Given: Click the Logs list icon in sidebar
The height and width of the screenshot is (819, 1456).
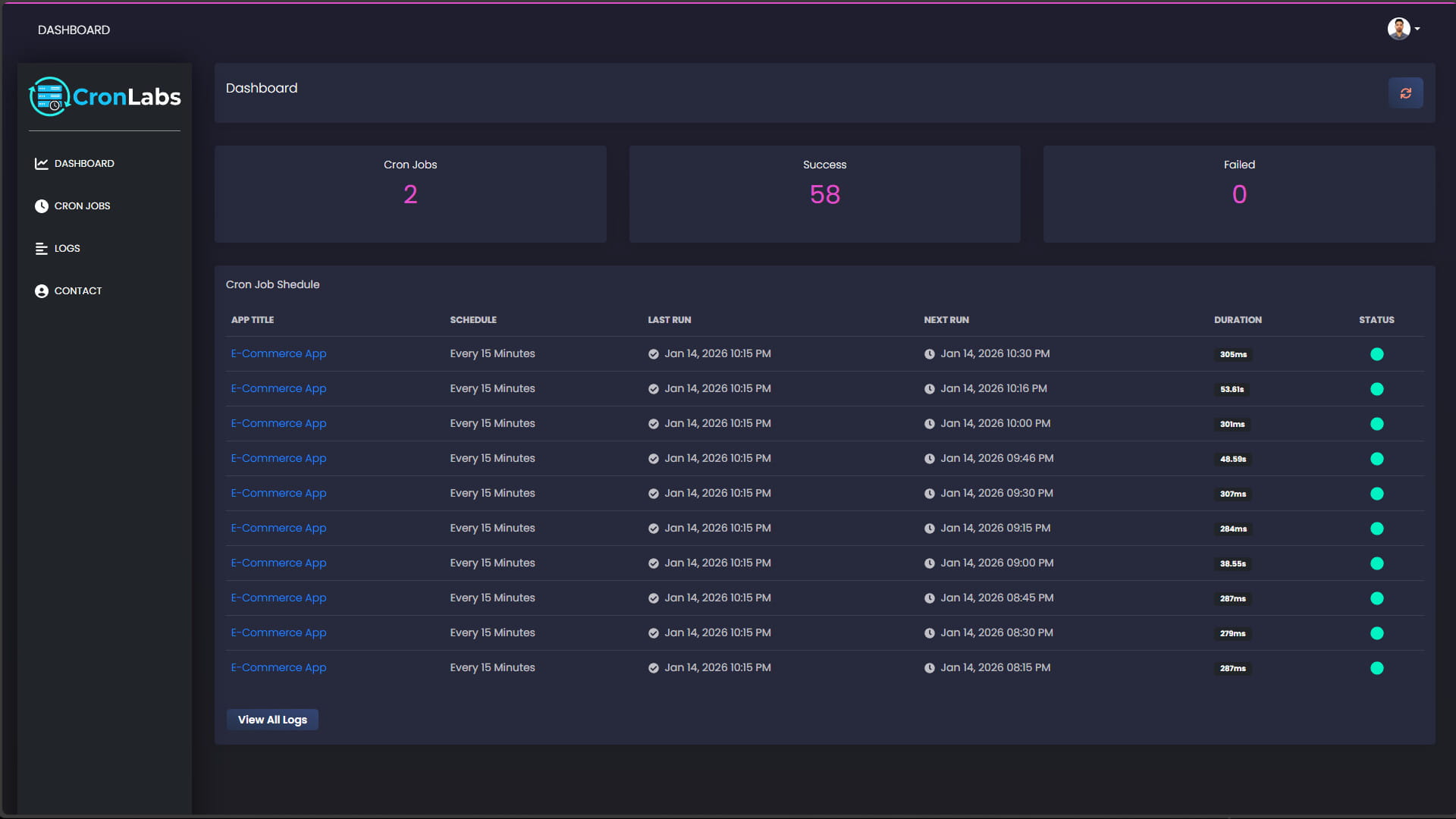Looking at the screenshot, I should (42, 249).
